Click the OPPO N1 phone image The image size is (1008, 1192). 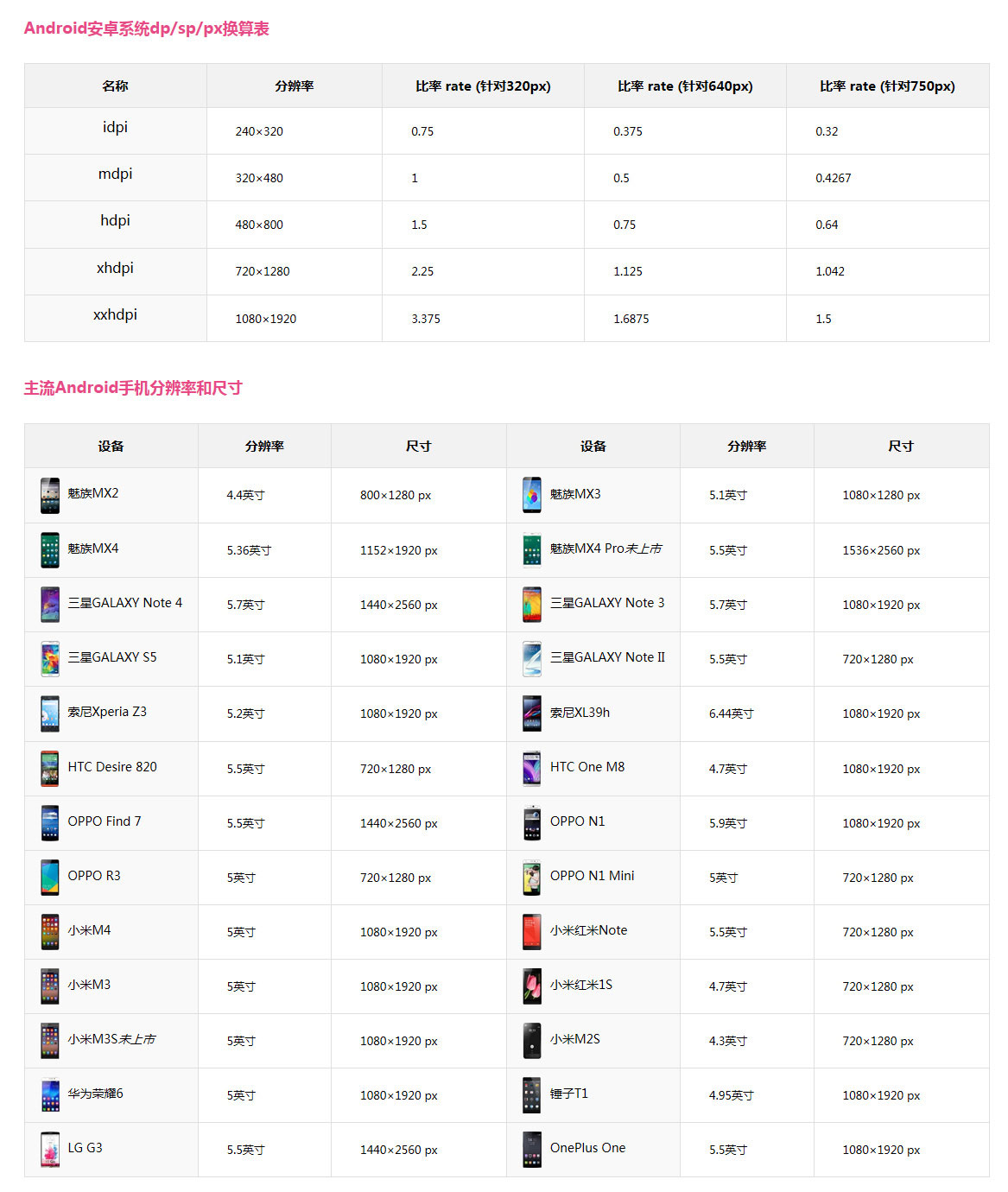pyautogui.click(x=532, y=823)
